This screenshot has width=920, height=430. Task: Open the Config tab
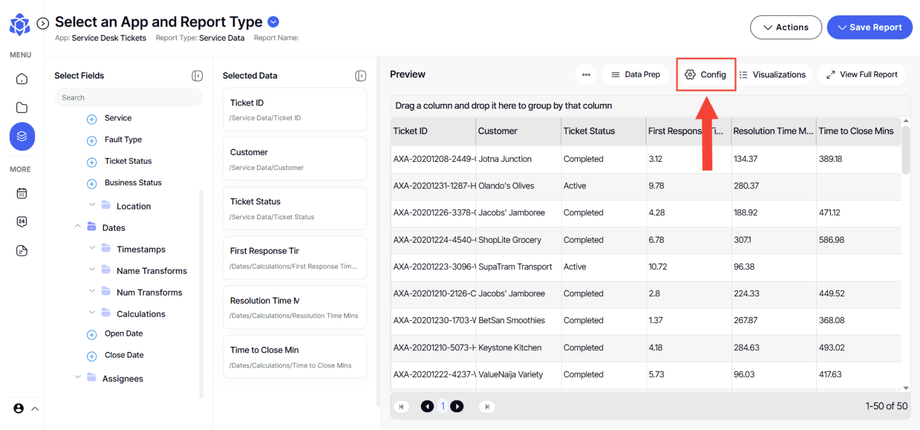[706, 75]
